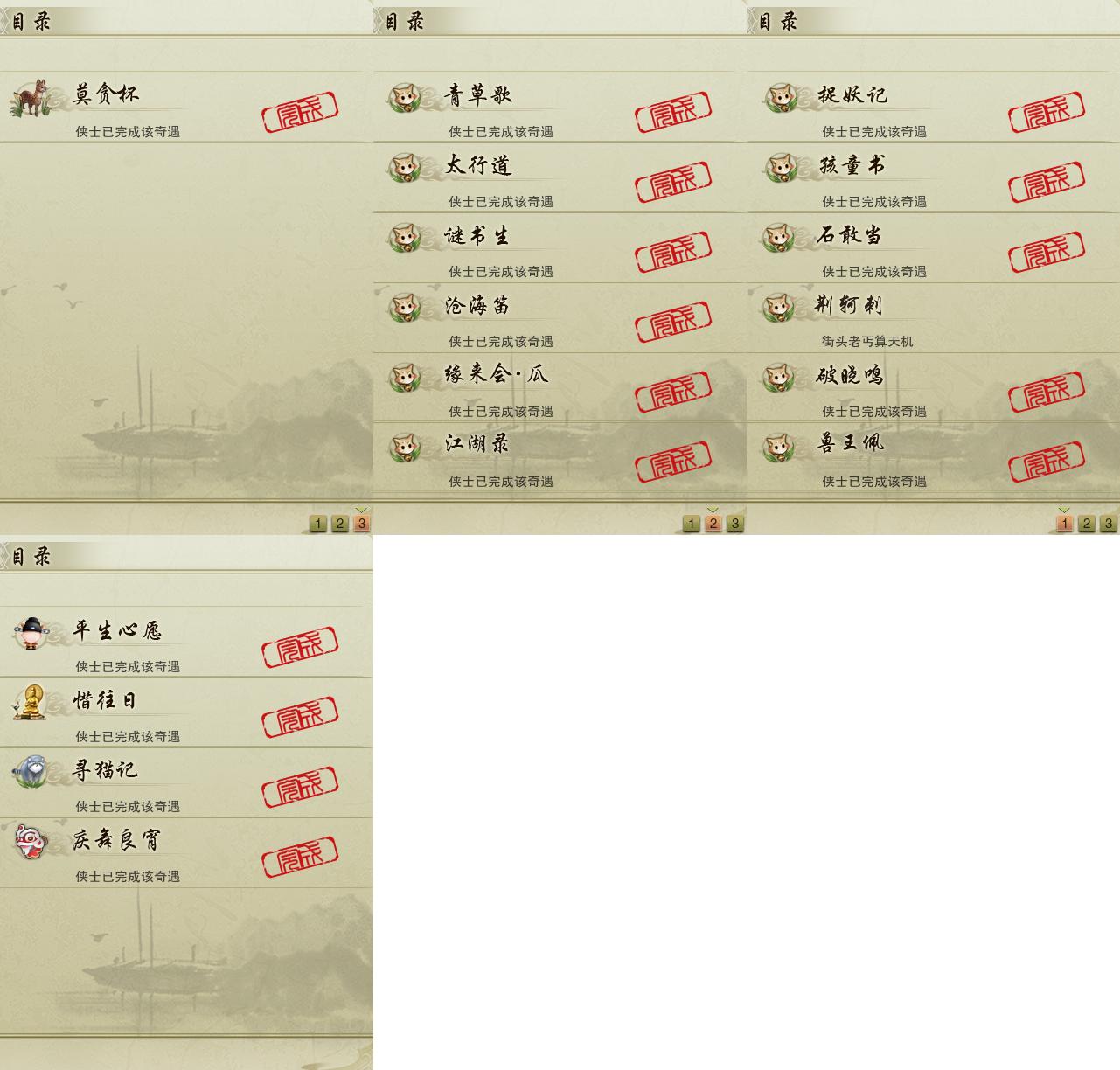This screenshot has width=1120, height=1070.
Task: Click the cat icon next to 青草歌
Action: (x=405, y=97)
